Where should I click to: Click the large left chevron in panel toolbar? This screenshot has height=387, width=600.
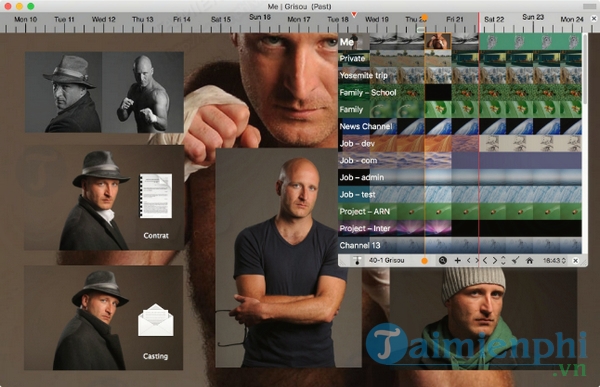(485, 260)
